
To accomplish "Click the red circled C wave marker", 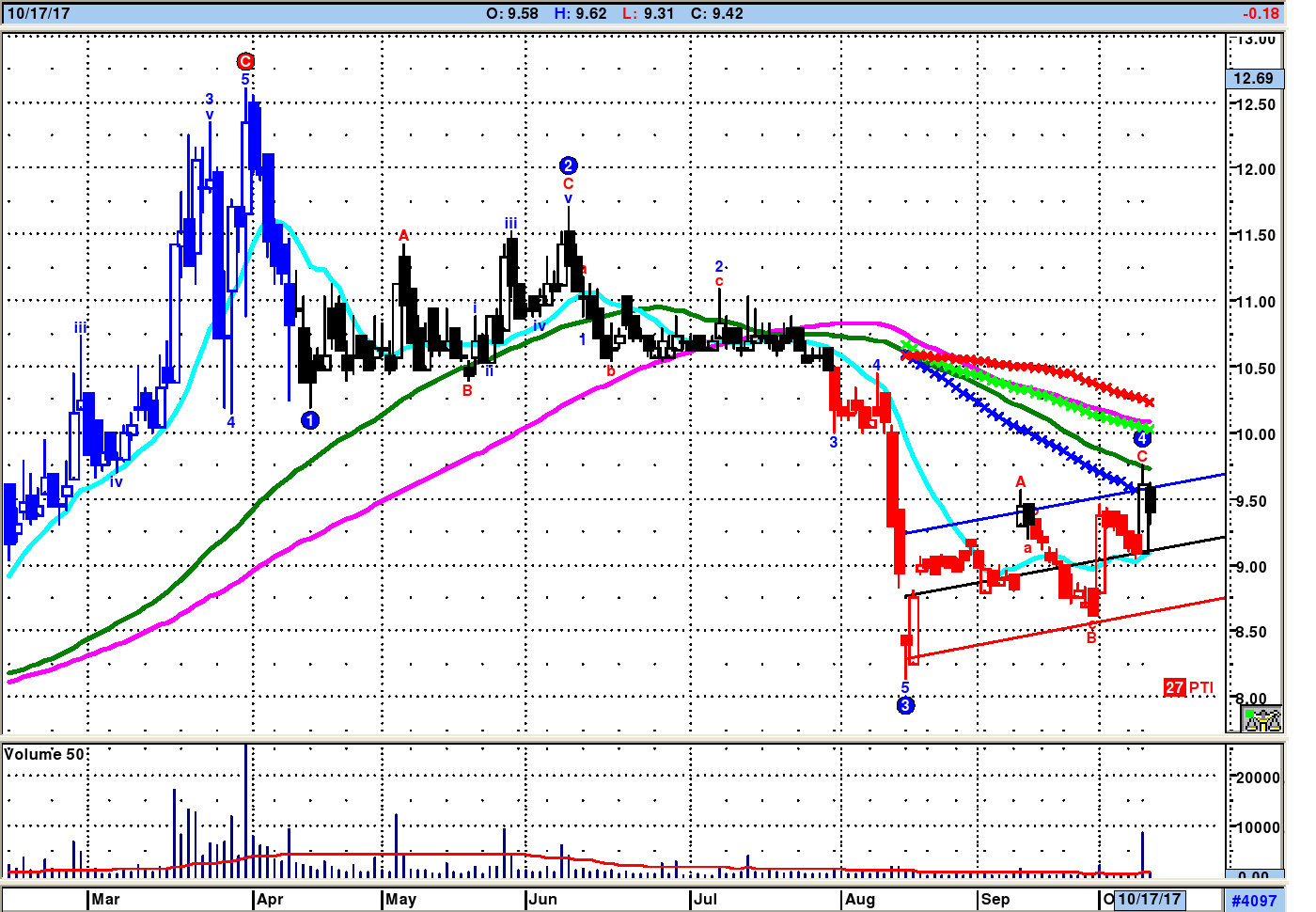I will tap(245, 61).
